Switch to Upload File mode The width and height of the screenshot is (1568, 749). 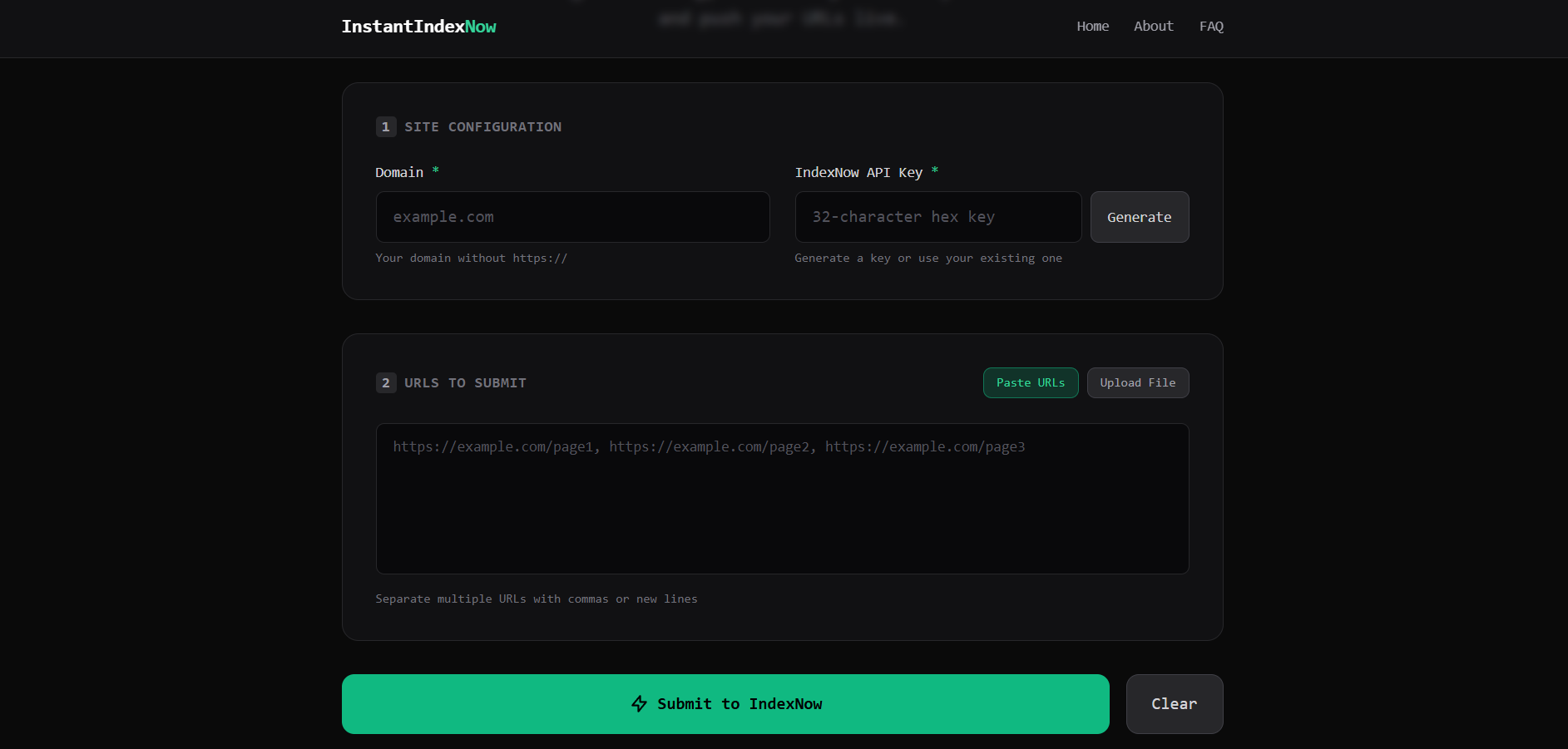(x=1138, y=382)
